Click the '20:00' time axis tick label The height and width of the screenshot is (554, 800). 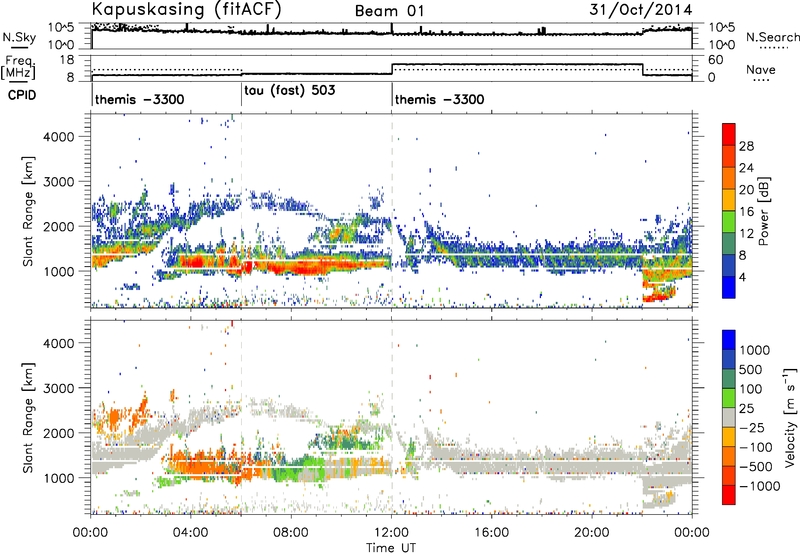click(592, 533)
